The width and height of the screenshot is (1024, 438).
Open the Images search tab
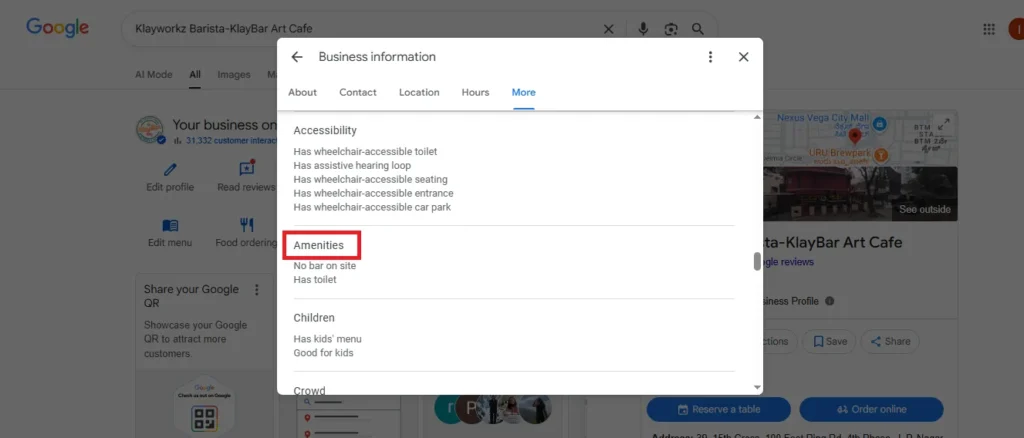(x=234, y=74)
